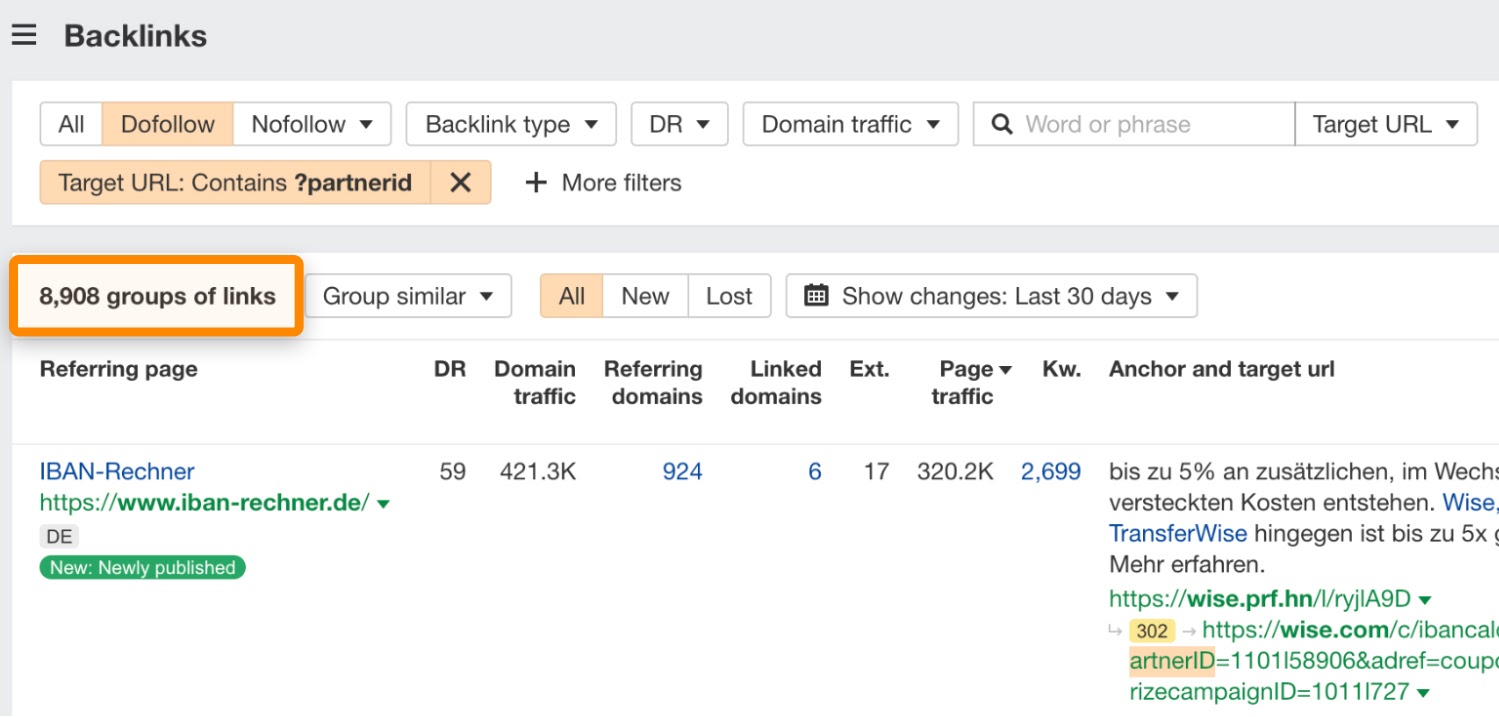This screenshot has height=717, width=1499.
Task: Remove the Target URL partnerid filter
Action: coord(460,183)
